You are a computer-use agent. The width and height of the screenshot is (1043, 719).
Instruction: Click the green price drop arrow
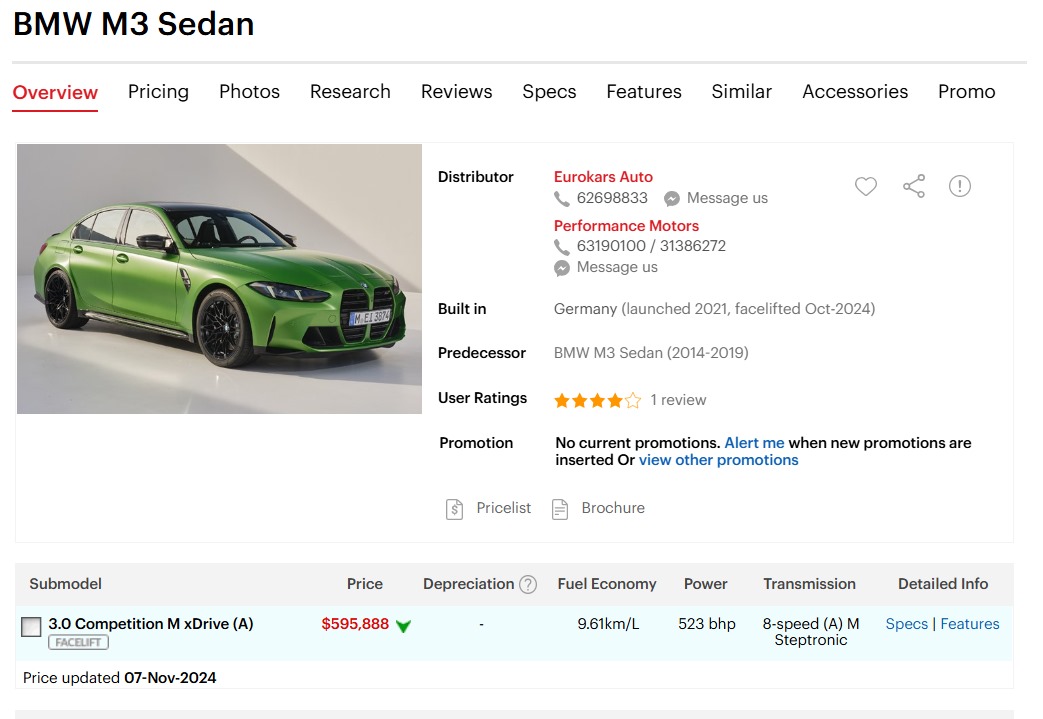[x=404, y=626]
